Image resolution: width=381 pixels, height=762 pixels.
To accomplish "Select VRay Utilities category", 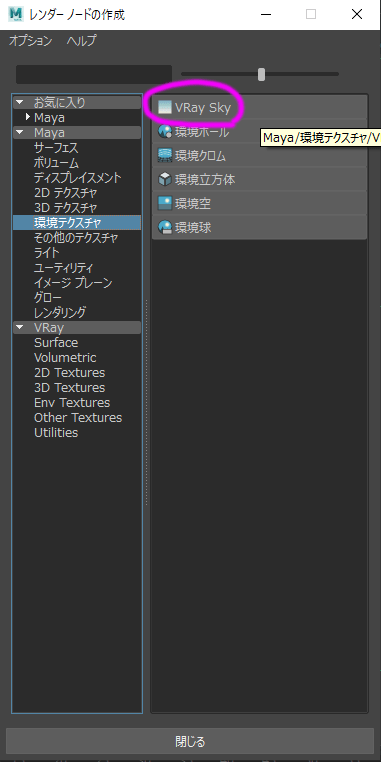I will pyautogui.click(x=56, y=433).
